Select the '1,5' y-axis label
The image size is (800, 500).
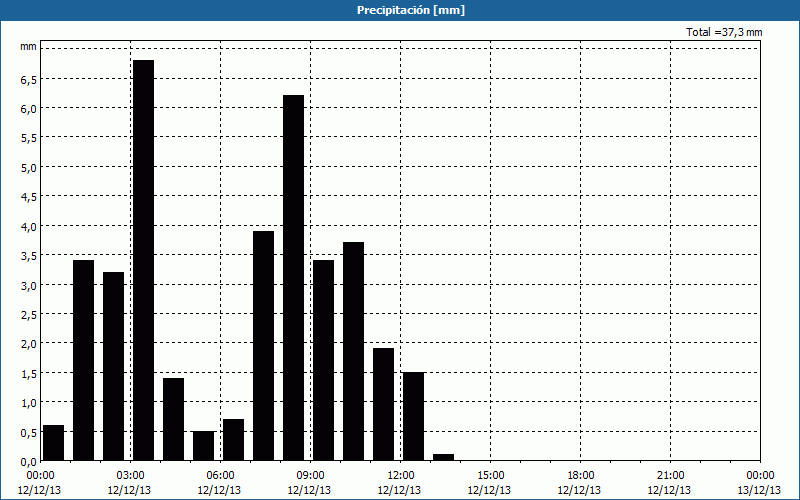coord(29,374)
